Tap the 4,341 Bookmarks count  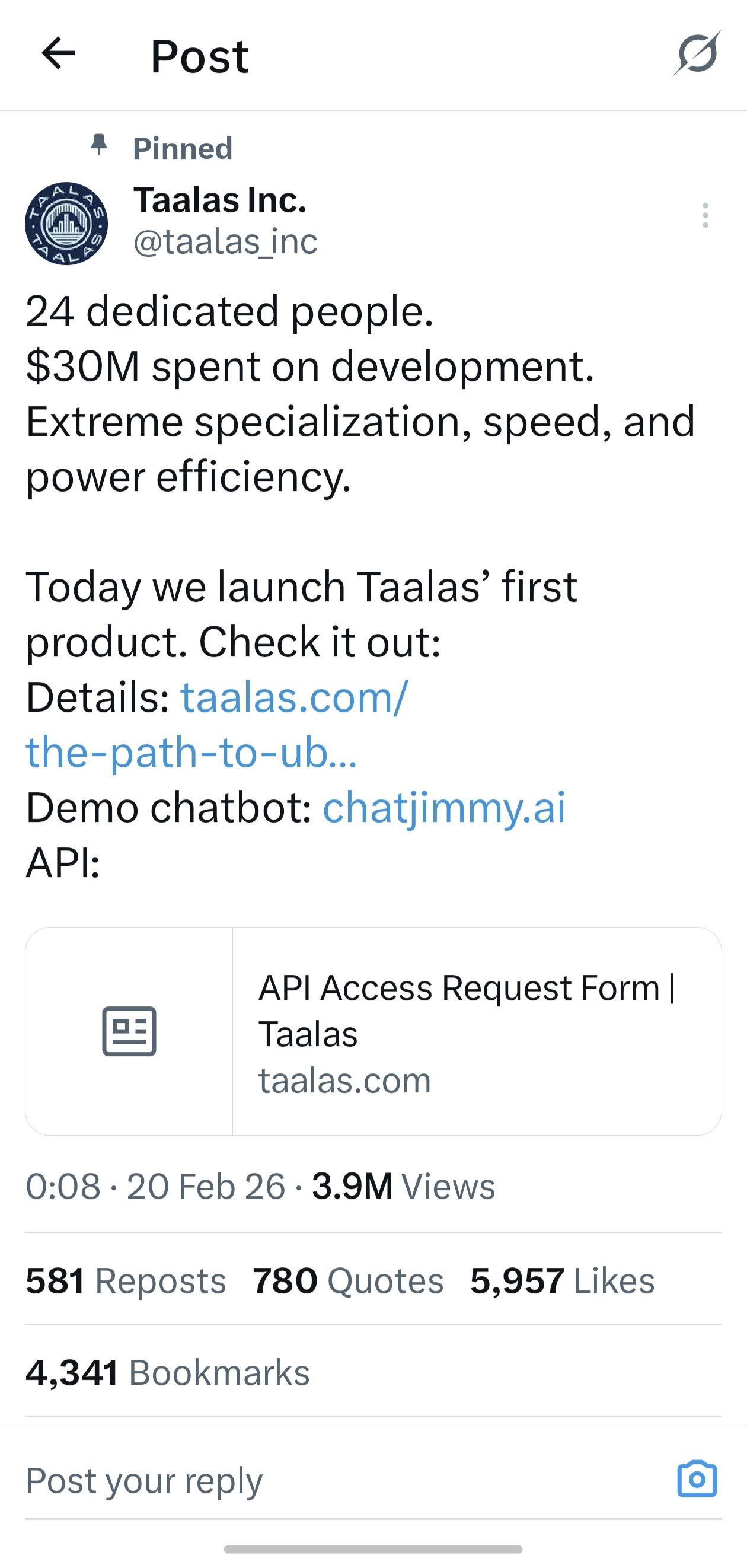pyautogui.click(x=168, y=1372)
